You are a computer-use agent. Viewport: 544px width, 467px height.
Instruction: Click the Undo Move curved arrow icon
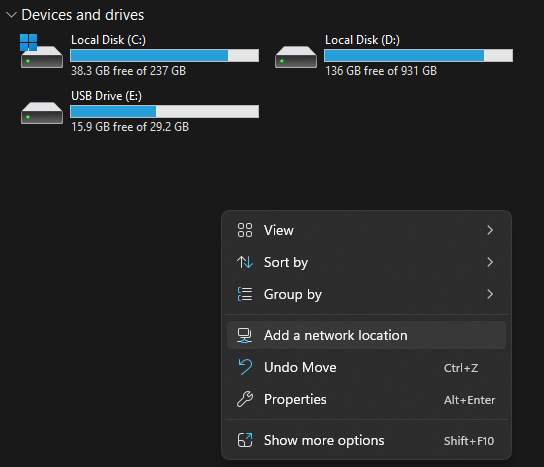(245, 367)
